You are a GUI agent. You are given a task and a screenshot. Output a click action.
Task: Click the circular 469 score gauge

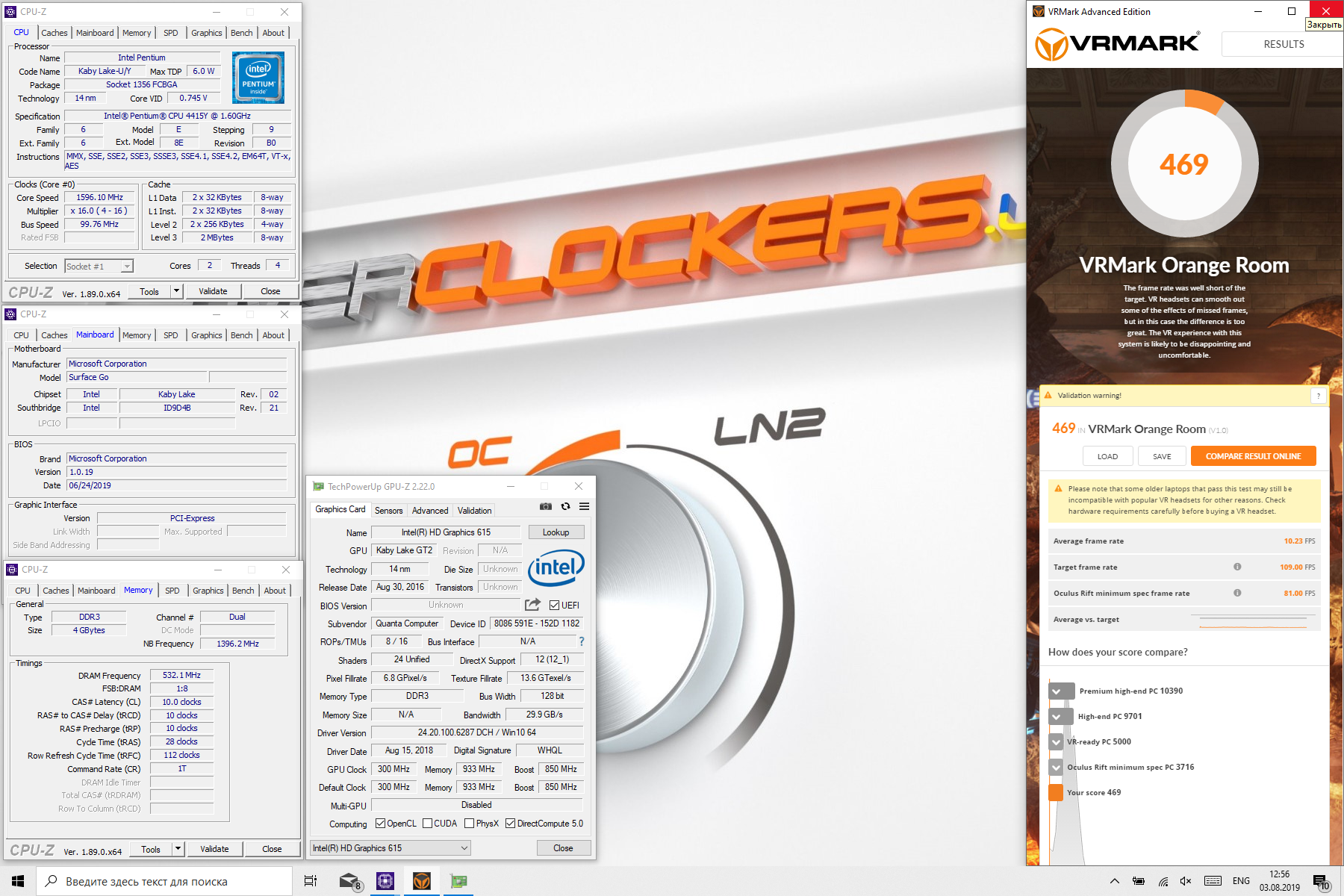click(x=1184, y=164)
